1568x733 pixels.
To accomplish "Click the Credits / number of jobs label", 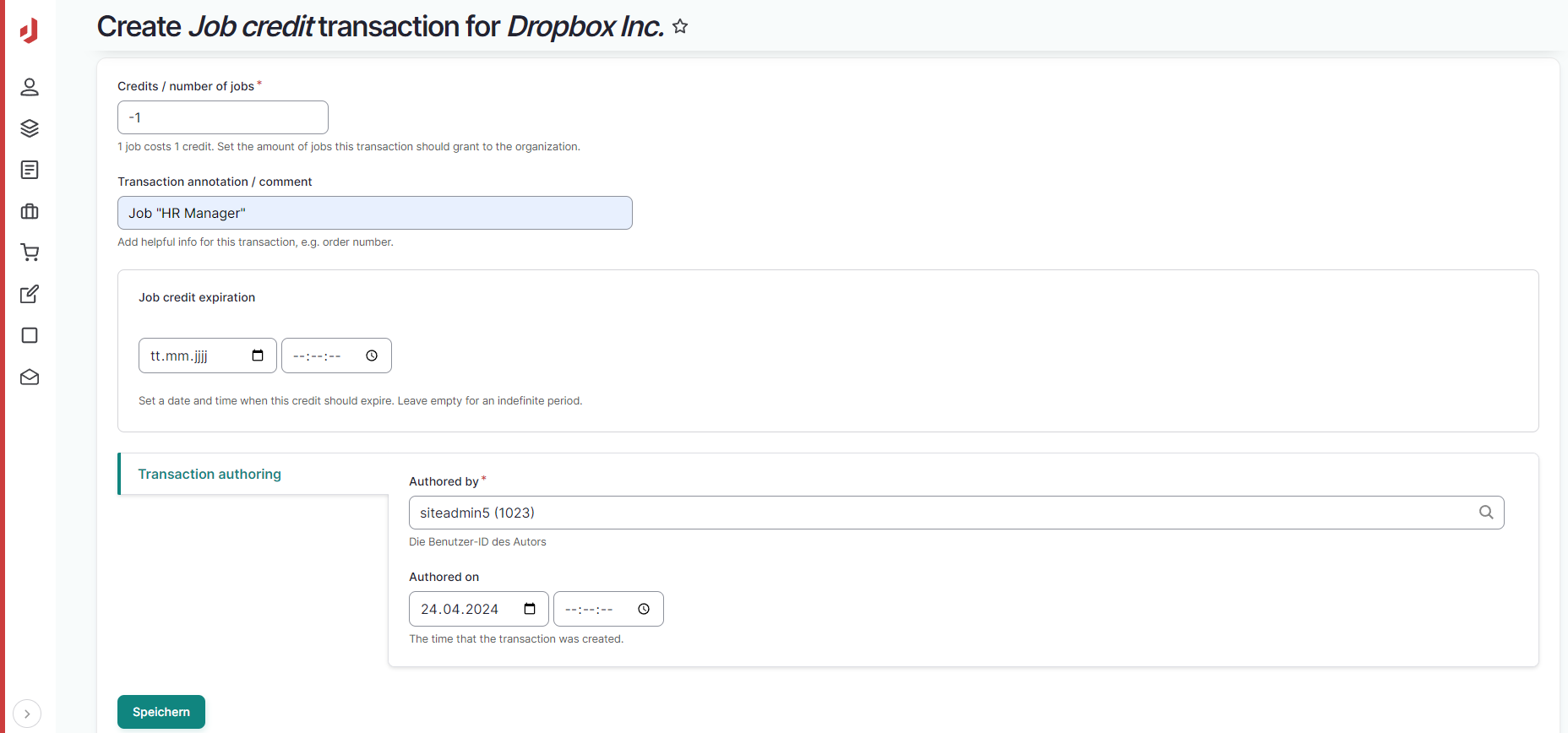I will tap(186, 86).
